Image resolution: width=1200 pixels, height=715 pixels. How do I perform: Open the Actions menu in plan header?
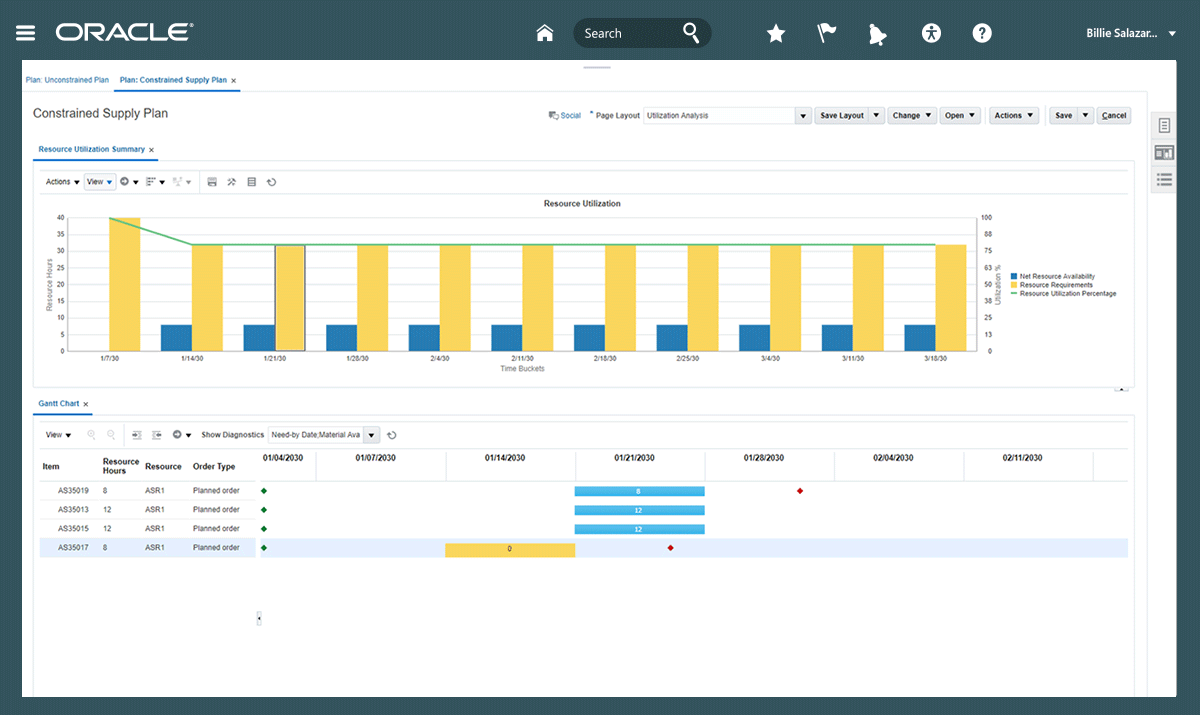click(1014, 116)
